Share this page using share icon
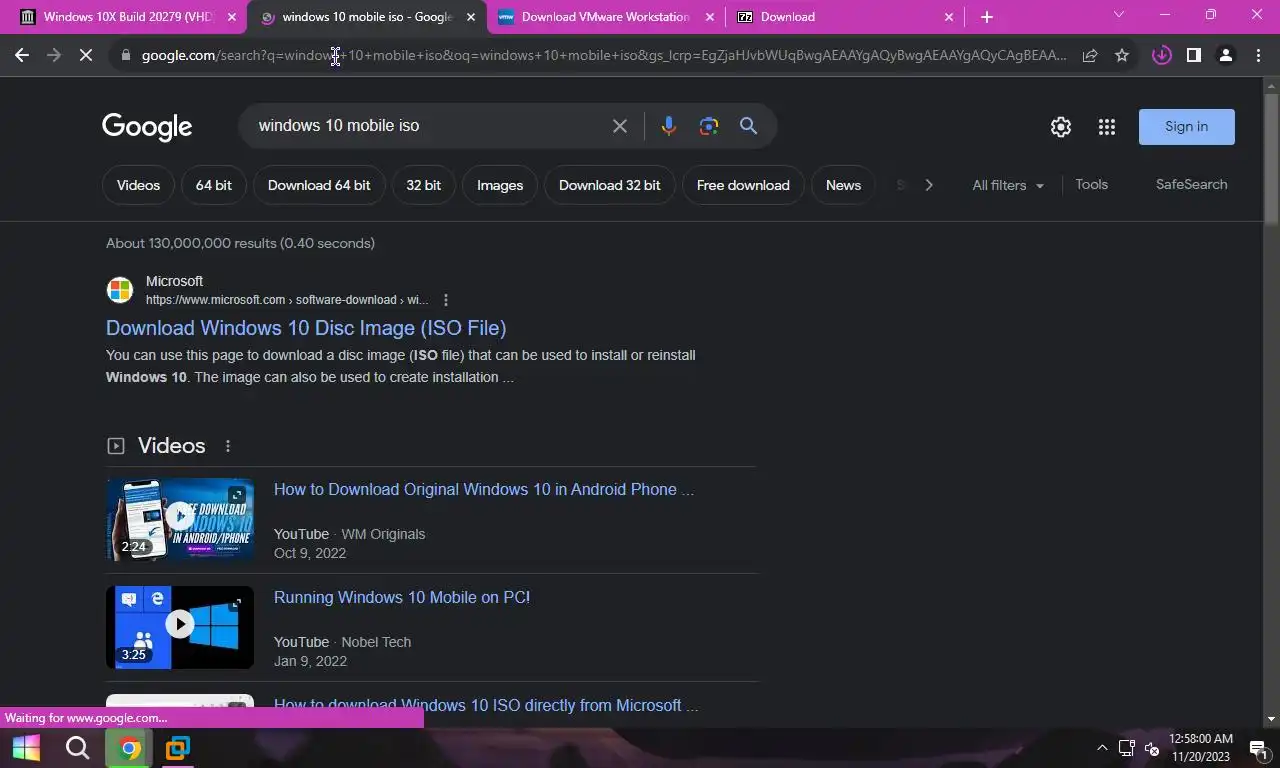Viewport: 1280px width, 768px height. coord(1090,56)
